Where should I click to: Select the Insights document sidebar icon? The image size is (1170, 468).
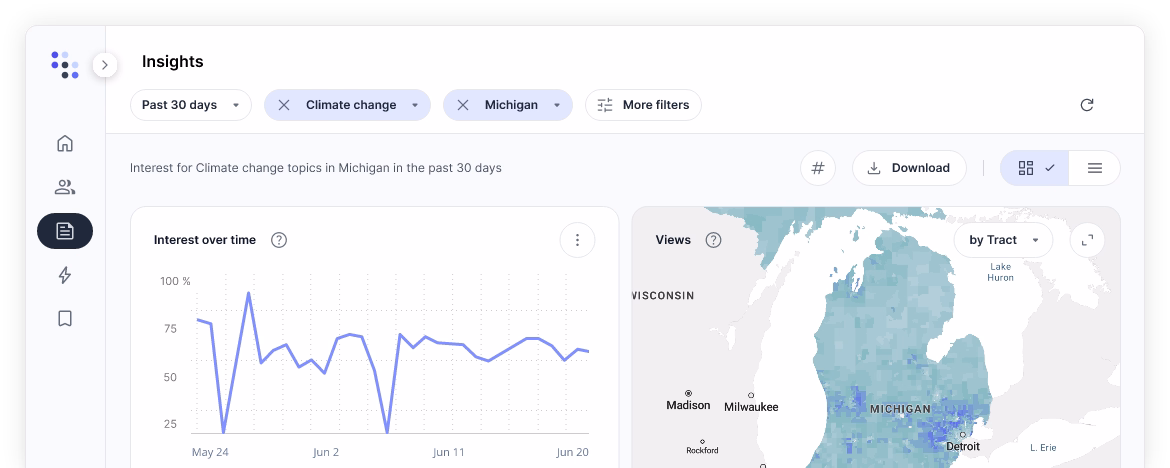click(x=65, y=231)
